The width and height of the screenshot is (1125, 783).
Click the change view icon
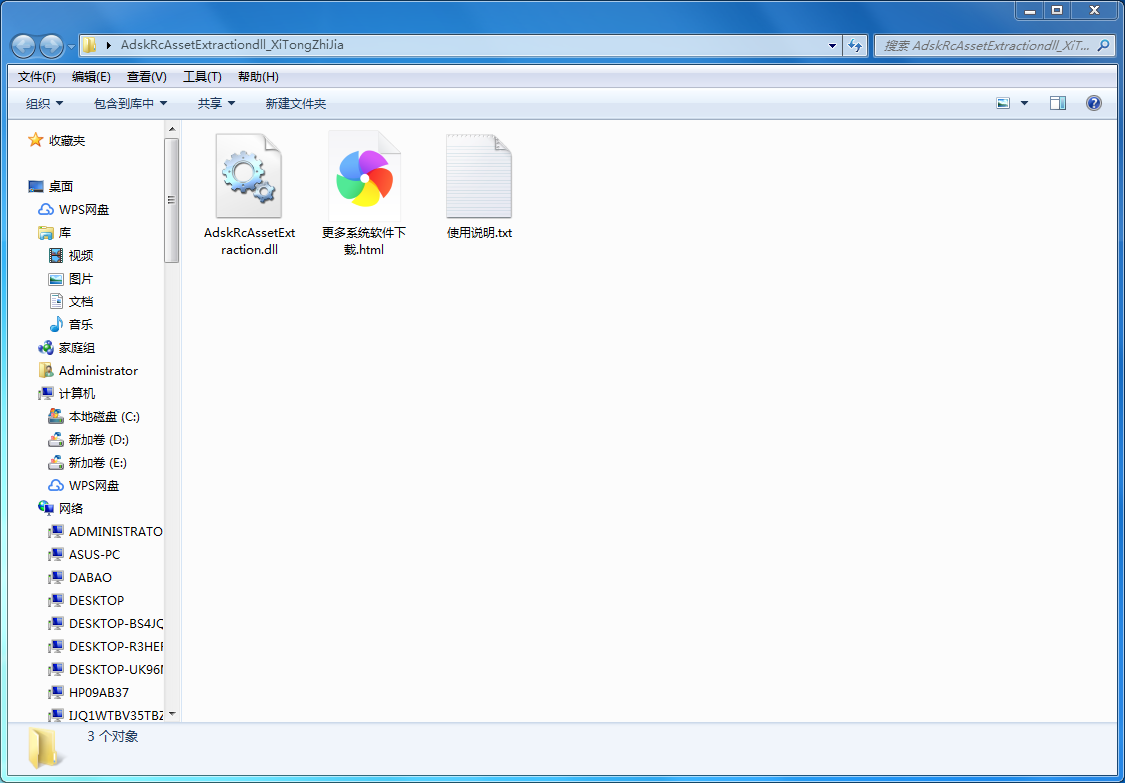1004,103
